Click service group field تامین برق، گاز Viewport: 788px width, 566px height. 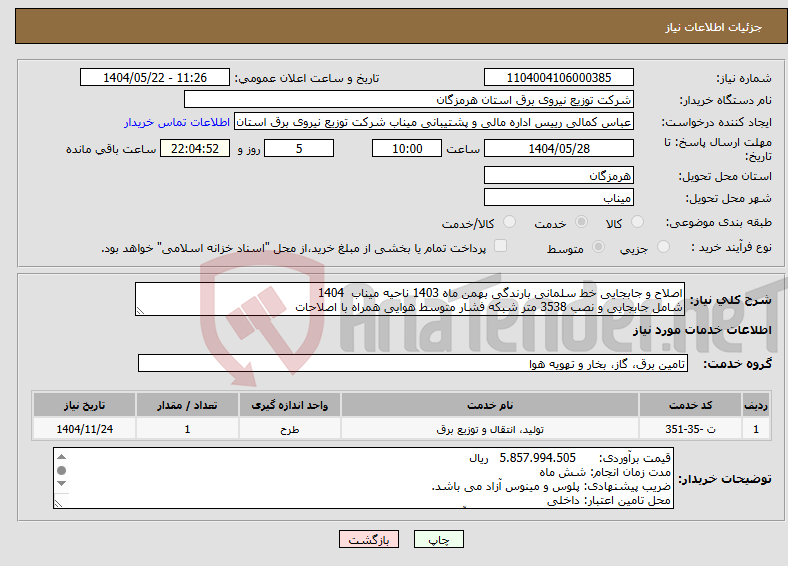tap(413, 363)
